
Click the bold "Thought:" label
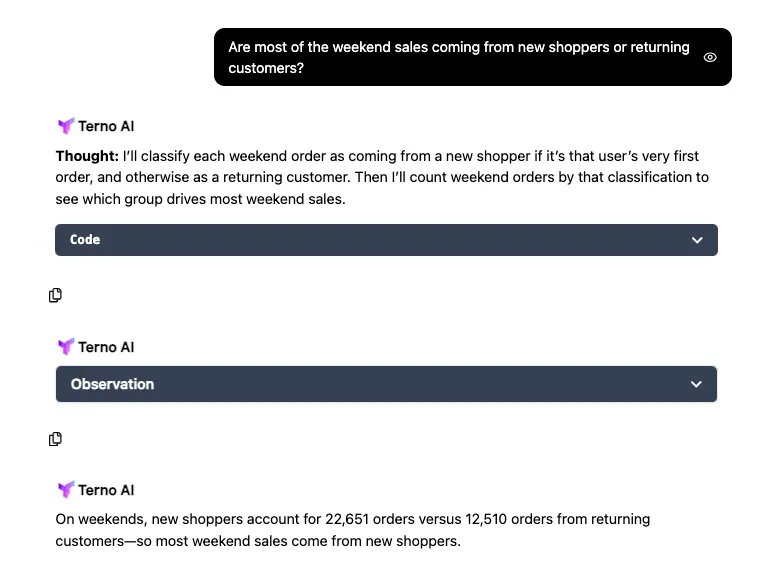(x=87, y=156)
